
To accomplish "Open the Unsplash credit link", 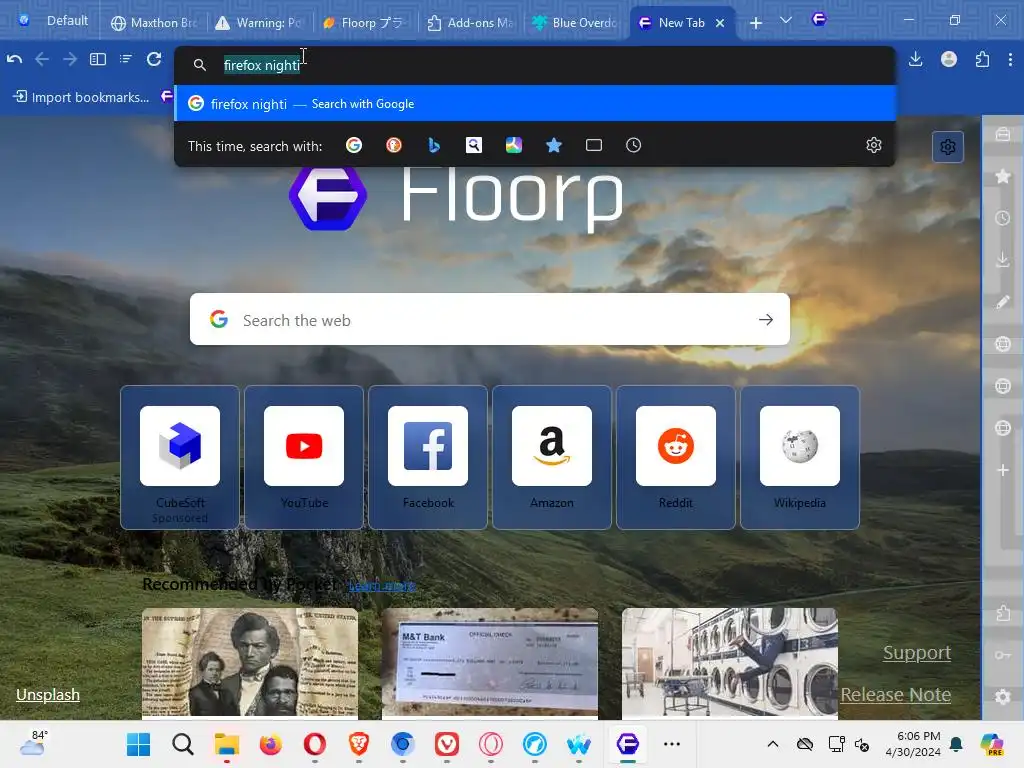I will (x=48, y=694).
